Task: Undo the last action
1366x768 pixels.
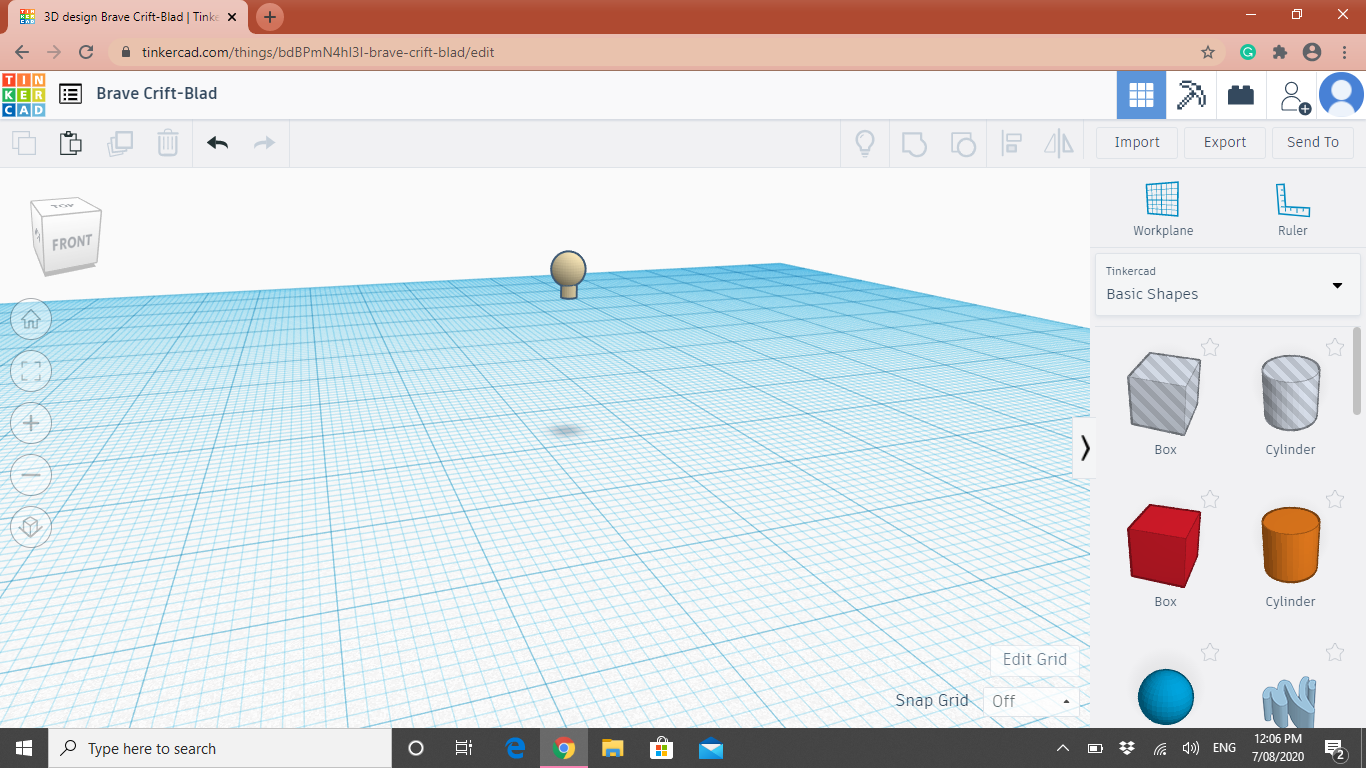Action: (217, 143)
